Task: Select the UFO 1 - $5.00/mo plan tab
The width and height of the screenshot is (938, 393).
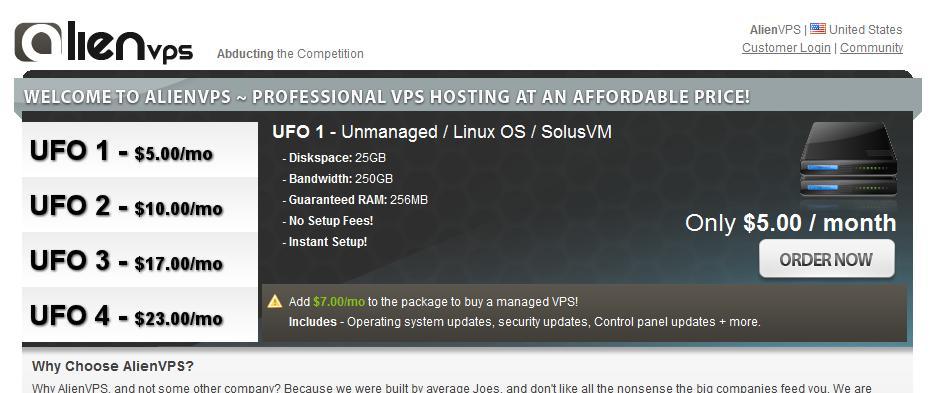Action: (140, 150)
